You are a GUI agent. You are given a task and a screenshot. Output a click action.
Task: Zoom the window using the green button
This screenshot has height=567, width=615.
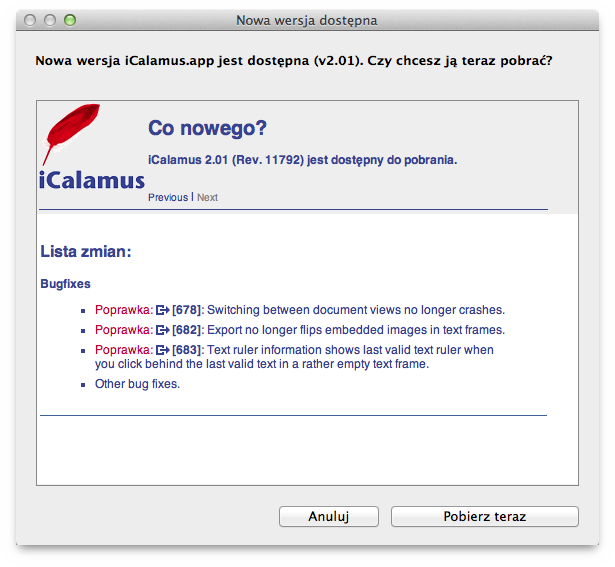(70, 20)
